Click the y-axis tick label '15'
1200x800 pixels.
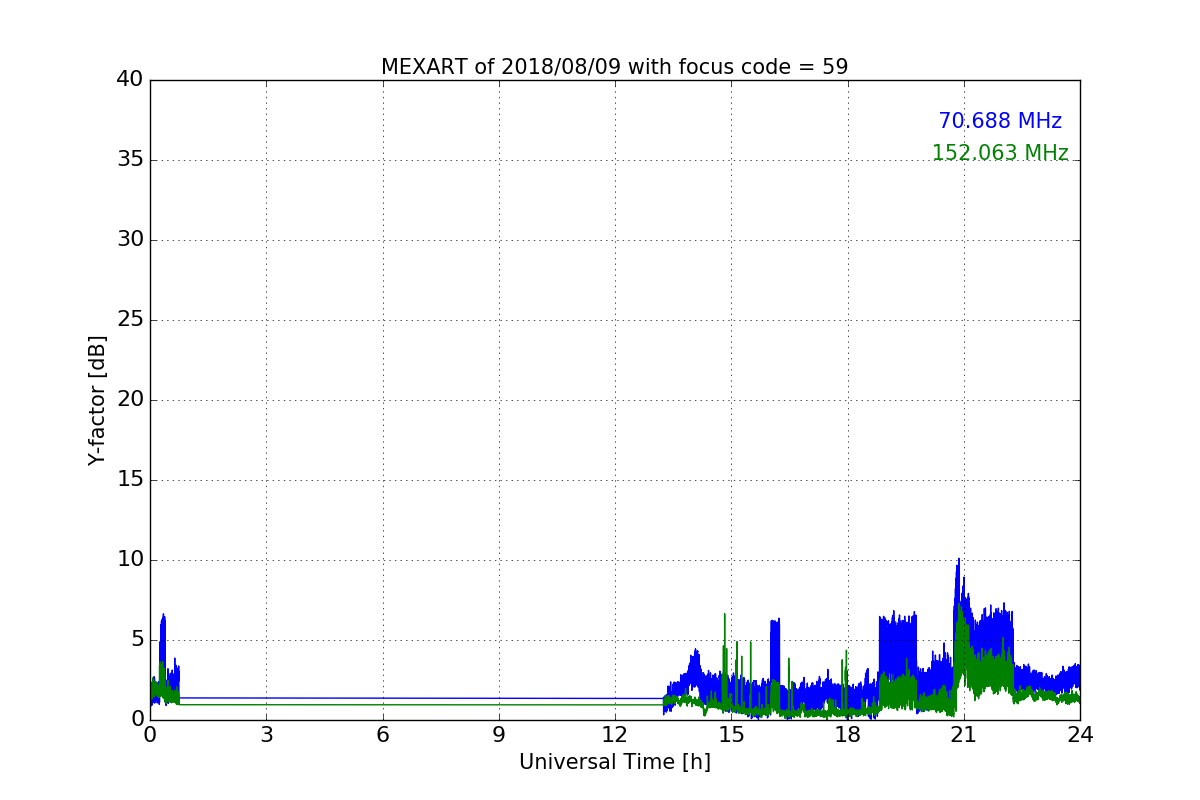coord(130,480)
